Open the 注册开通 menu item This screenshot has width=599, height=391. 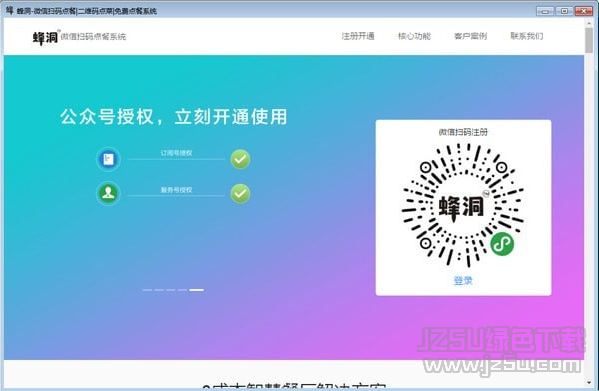358,36
